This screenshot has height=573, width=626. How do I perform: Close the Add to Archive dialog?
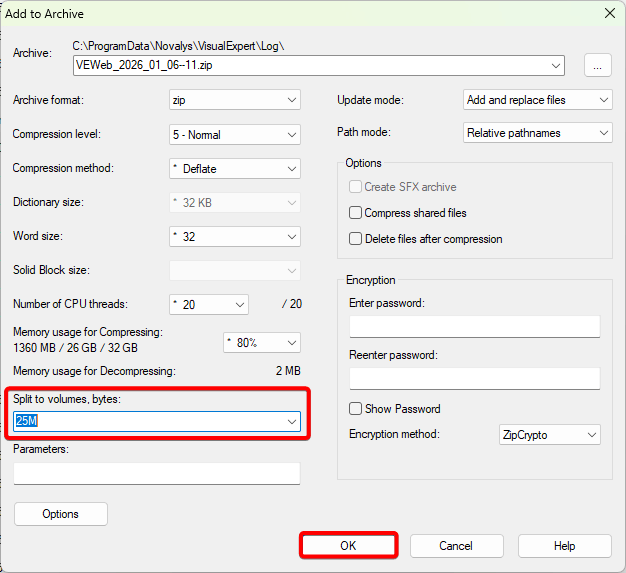609,14
